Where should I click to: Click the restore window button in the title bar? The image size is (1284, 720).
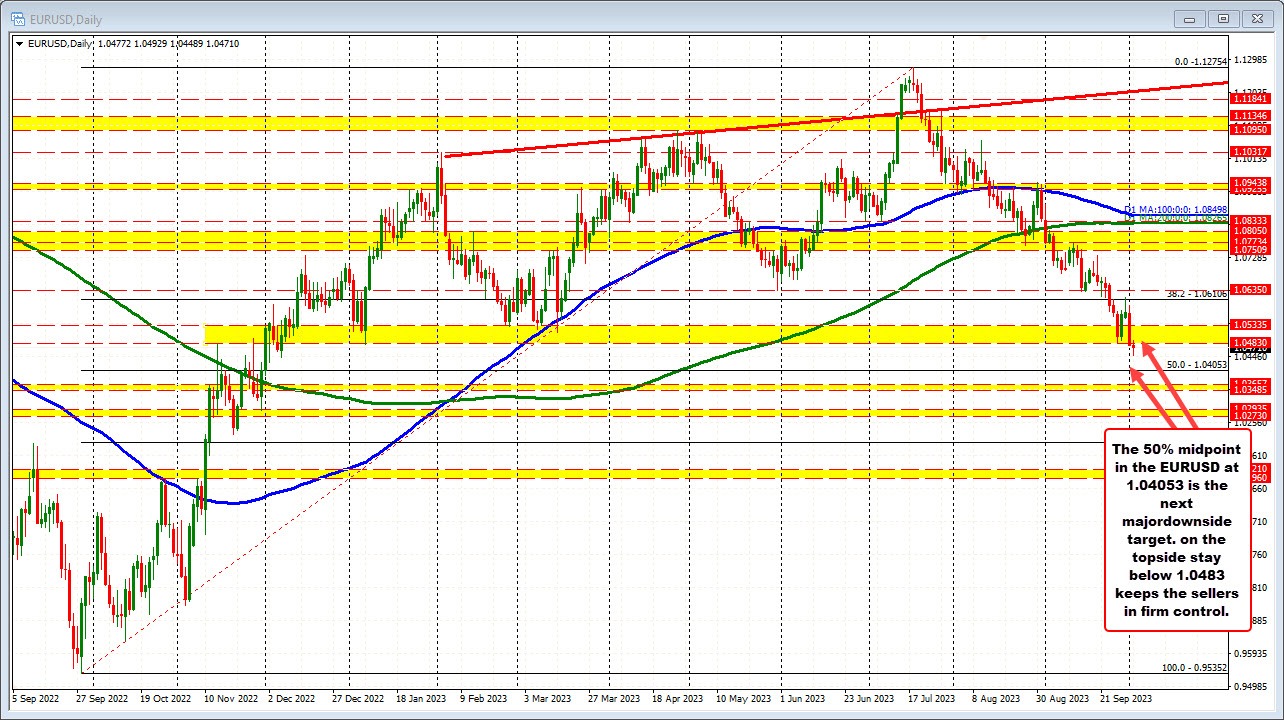pos(1223,19)
